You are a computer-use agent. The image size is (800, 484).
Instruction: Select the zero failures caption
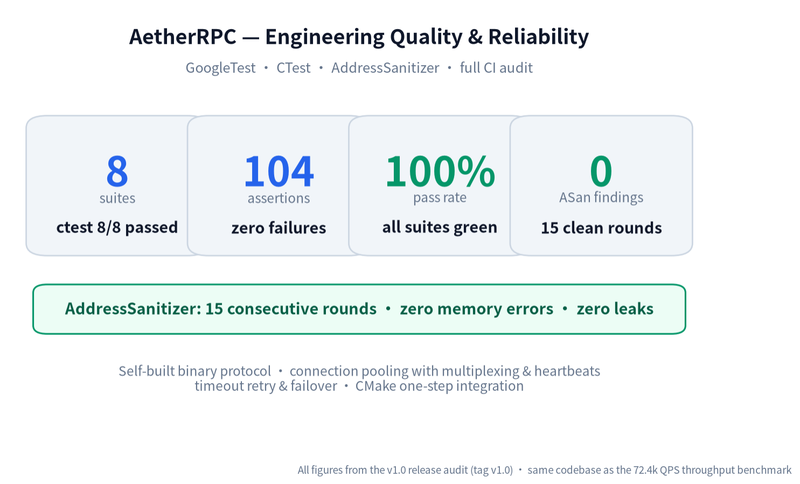pyautogui.click(x=279, y=227)
